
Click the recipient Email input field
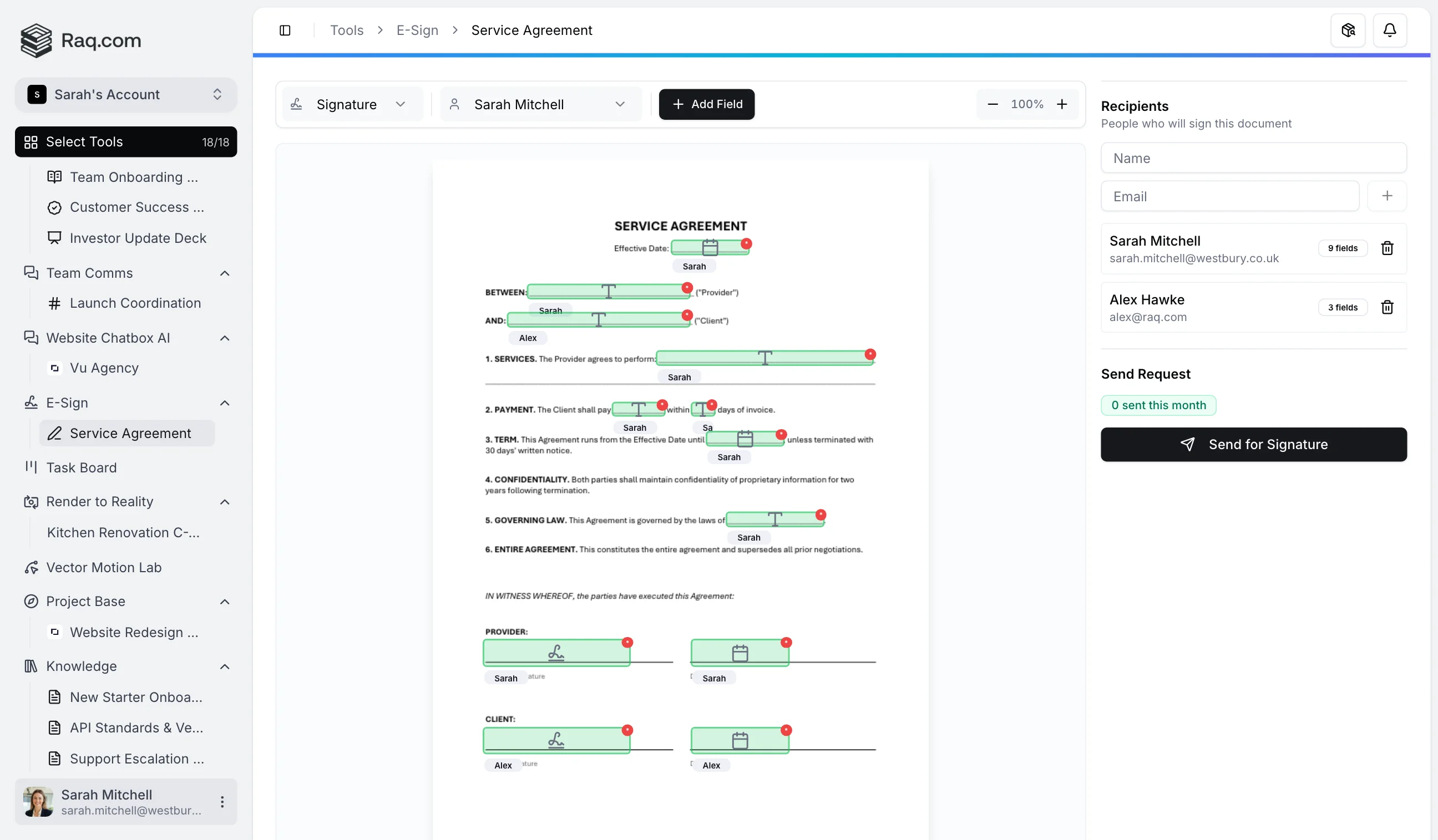point(1230,196)
